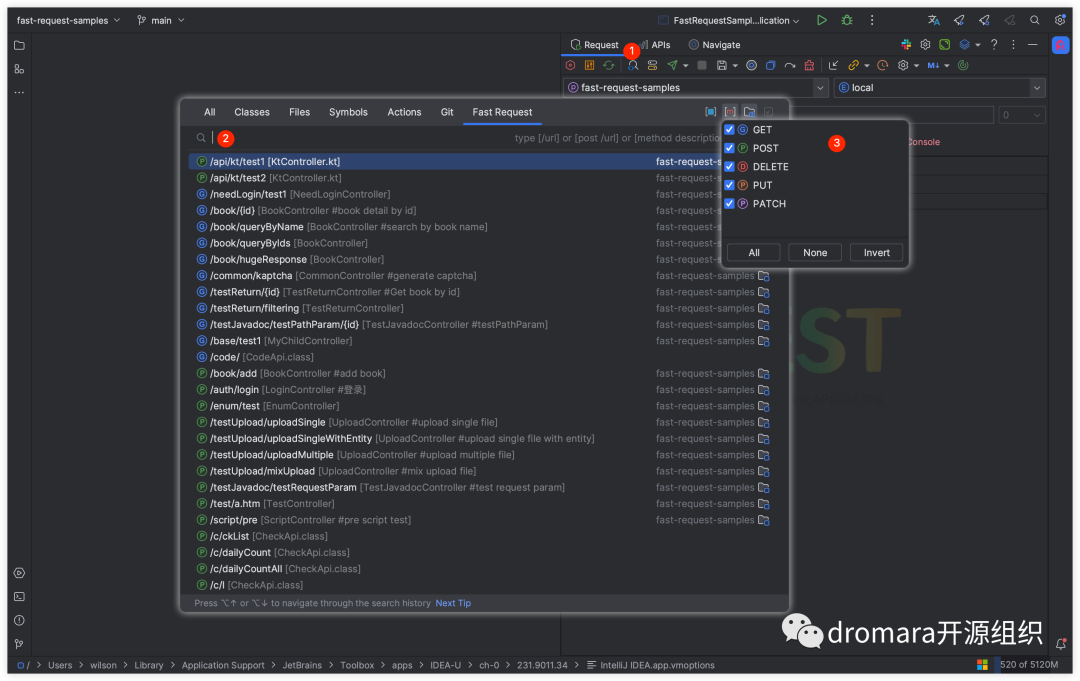The height and width of the screenshot is (681, 1080).
Task: Open the dropdown arrow beside the Markdown icon
Action: pos(947,66)
